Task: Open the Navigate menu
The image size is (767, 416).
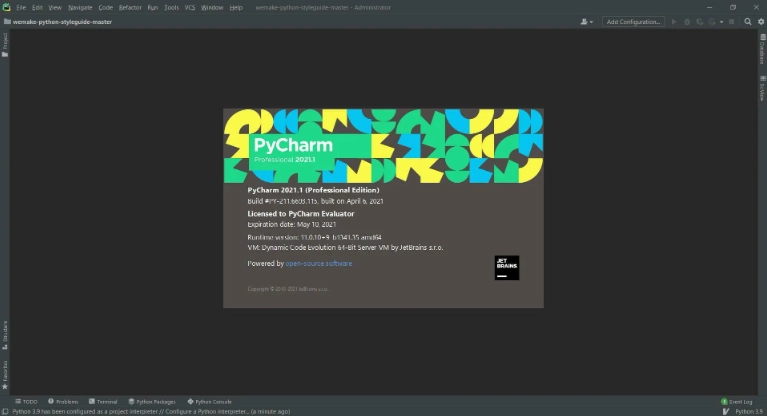Action: click(80, 7)
